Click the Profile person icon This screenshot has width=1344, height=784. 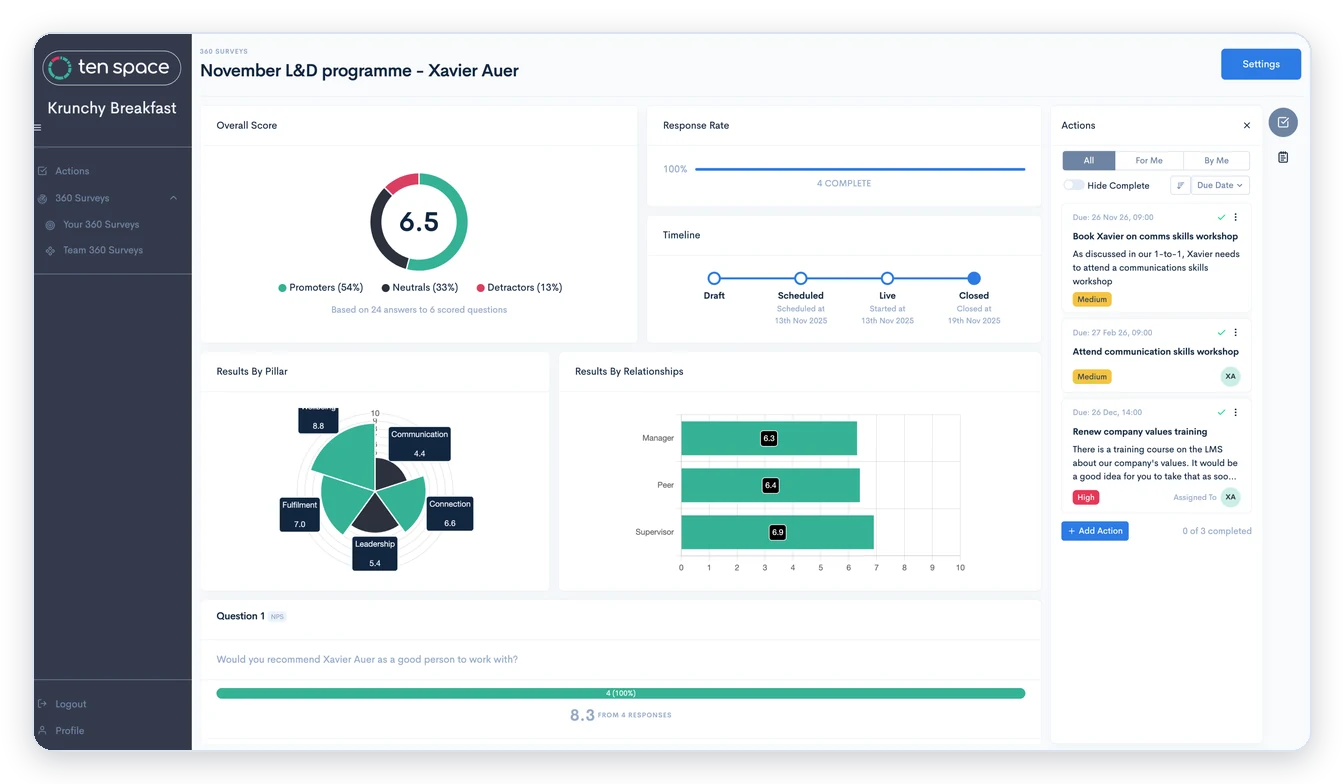coord(42,731)
